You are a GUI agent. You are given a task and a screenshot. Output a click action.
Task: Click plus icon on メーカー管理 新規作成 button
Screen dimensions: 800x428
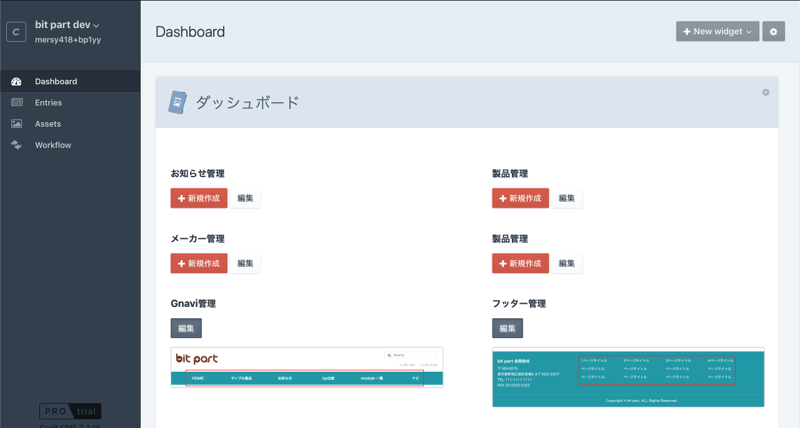[x=181, y=263]
